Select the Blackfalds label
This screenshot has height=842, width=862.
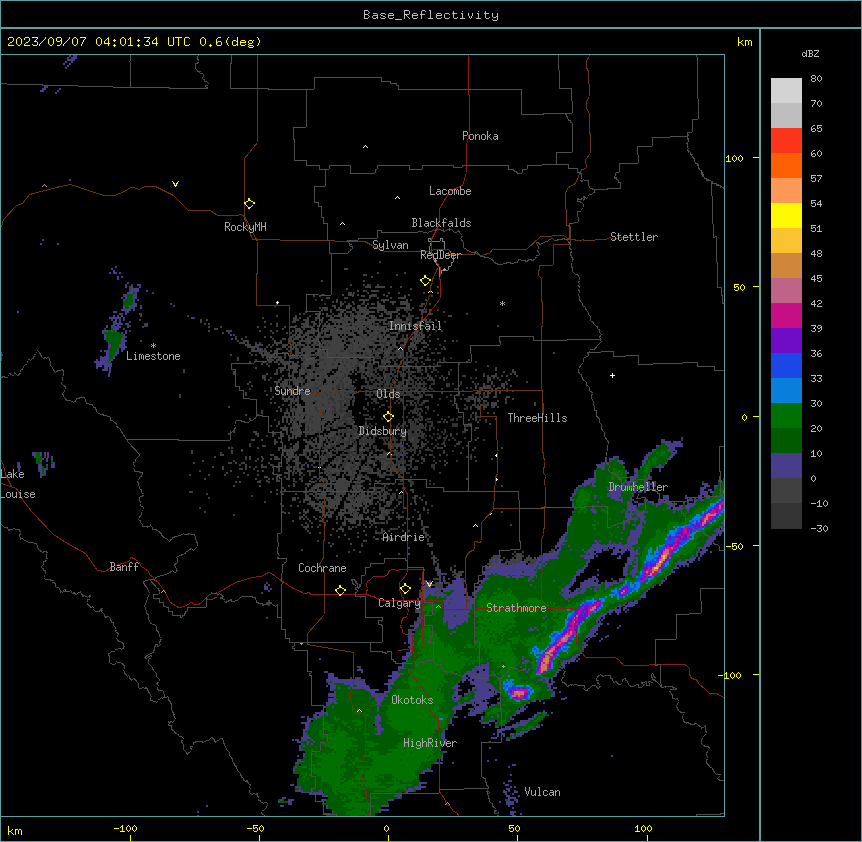pos(441,223)
